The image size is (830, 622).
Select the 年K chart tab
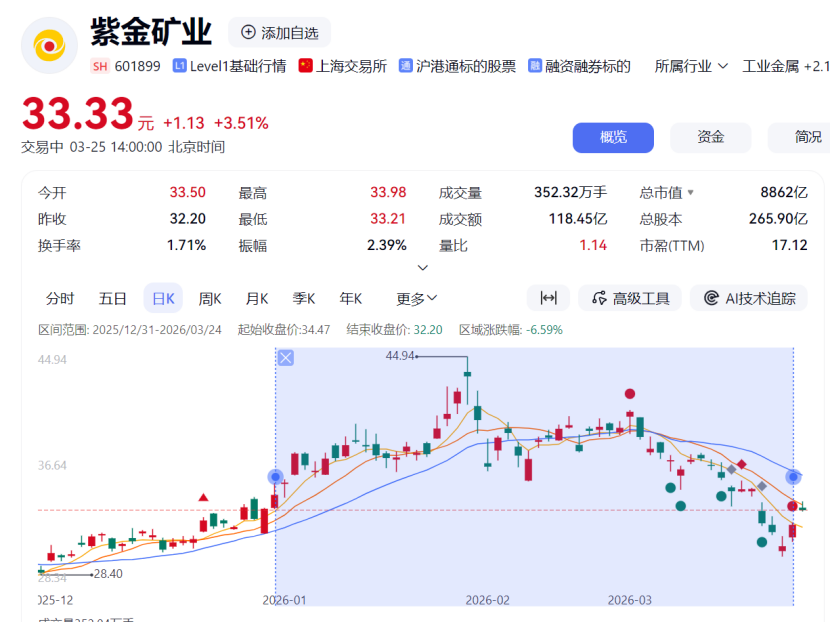tap(350, 299)
